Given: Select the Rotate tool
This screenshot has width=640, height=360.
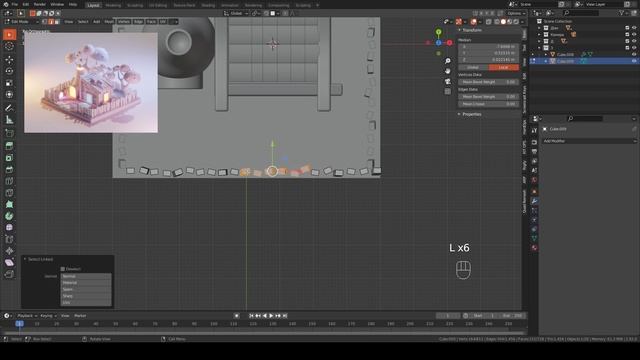Looking at the screenshot, I should point(9,71).
